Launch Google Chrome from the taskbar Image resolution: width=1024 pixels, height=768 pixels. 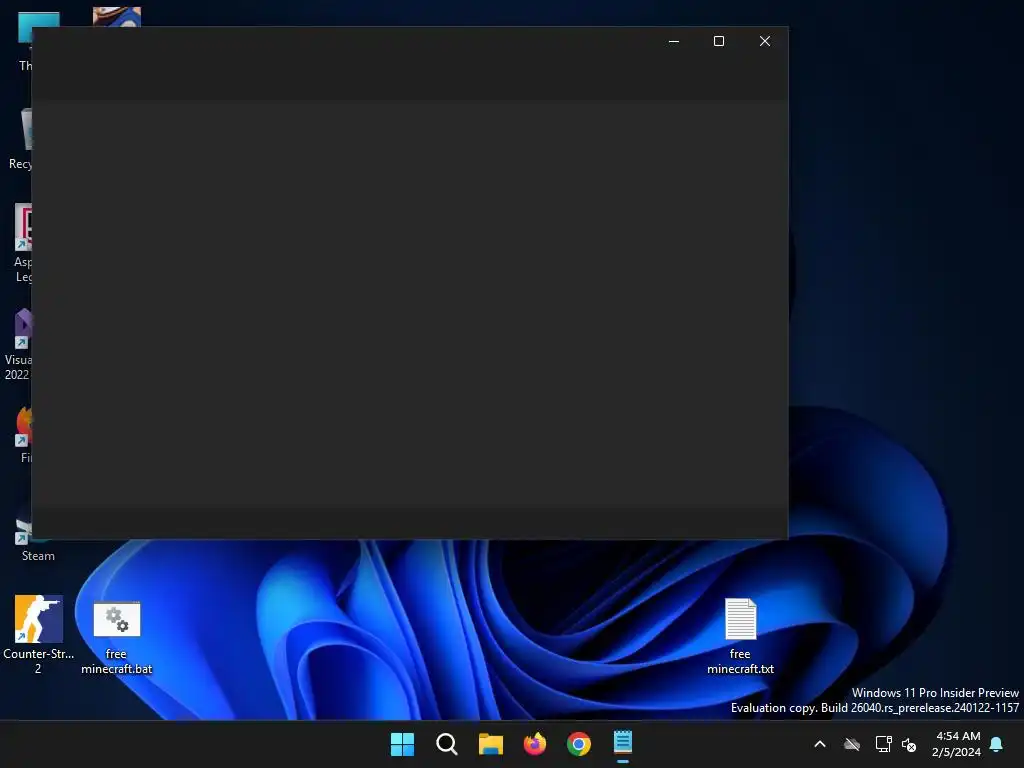point(579,744)
